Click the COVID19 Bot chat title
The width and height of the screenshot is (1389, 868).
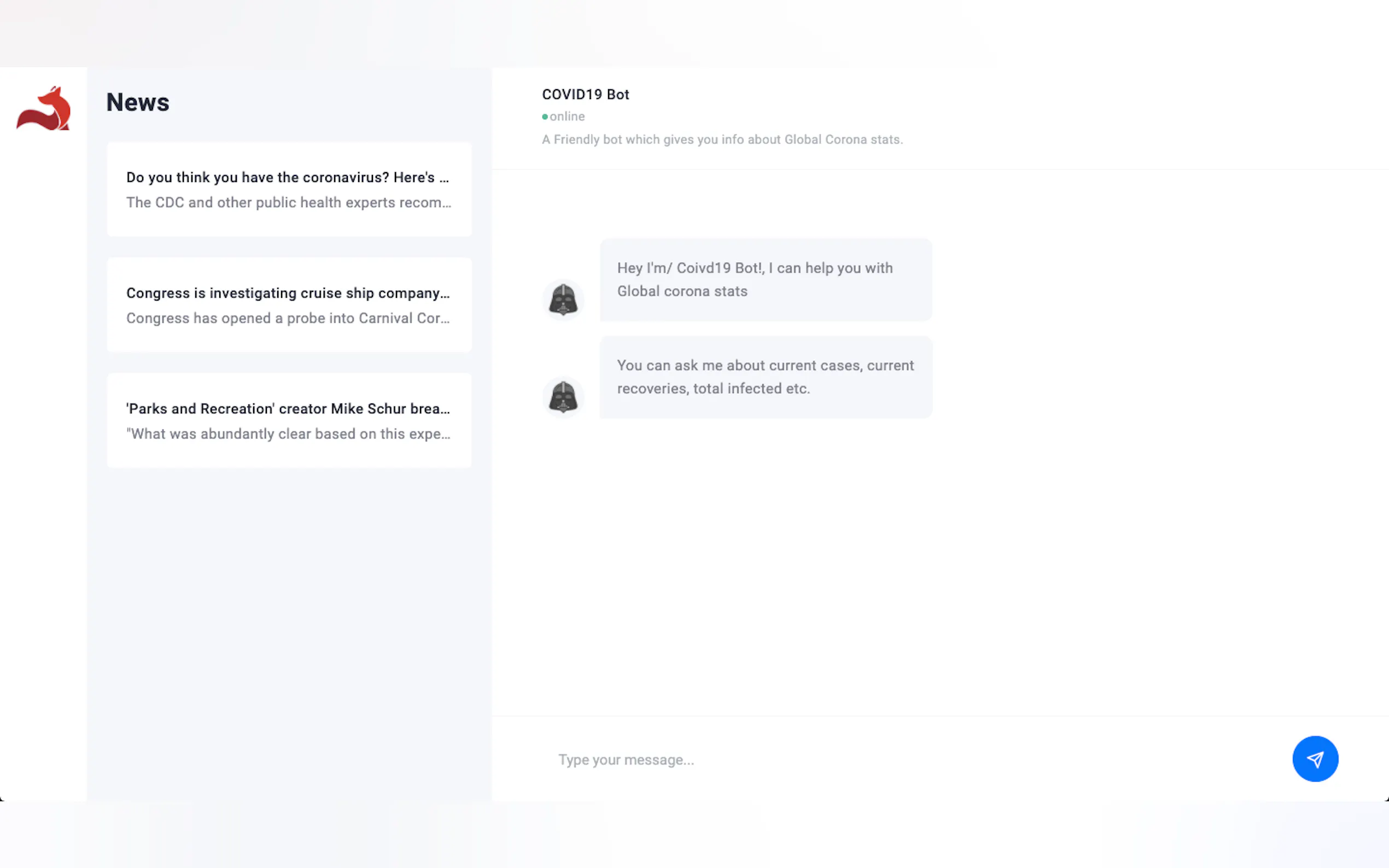(585, 94)
